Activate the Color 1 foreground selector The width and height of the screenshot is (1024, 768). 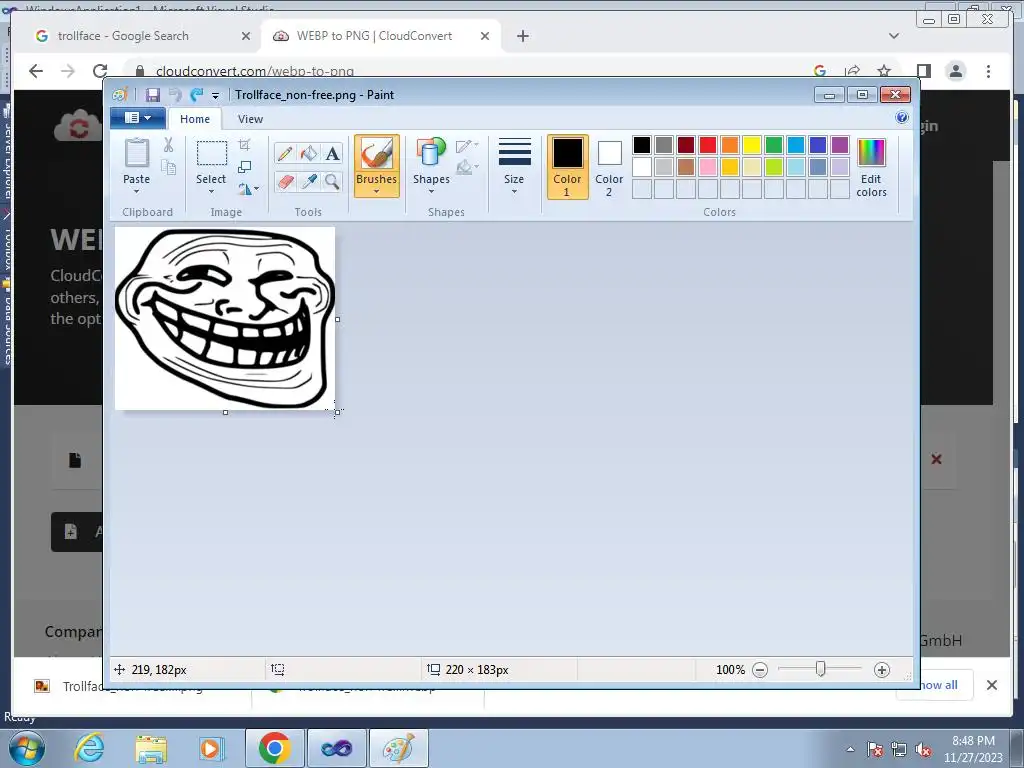[568, 167]
